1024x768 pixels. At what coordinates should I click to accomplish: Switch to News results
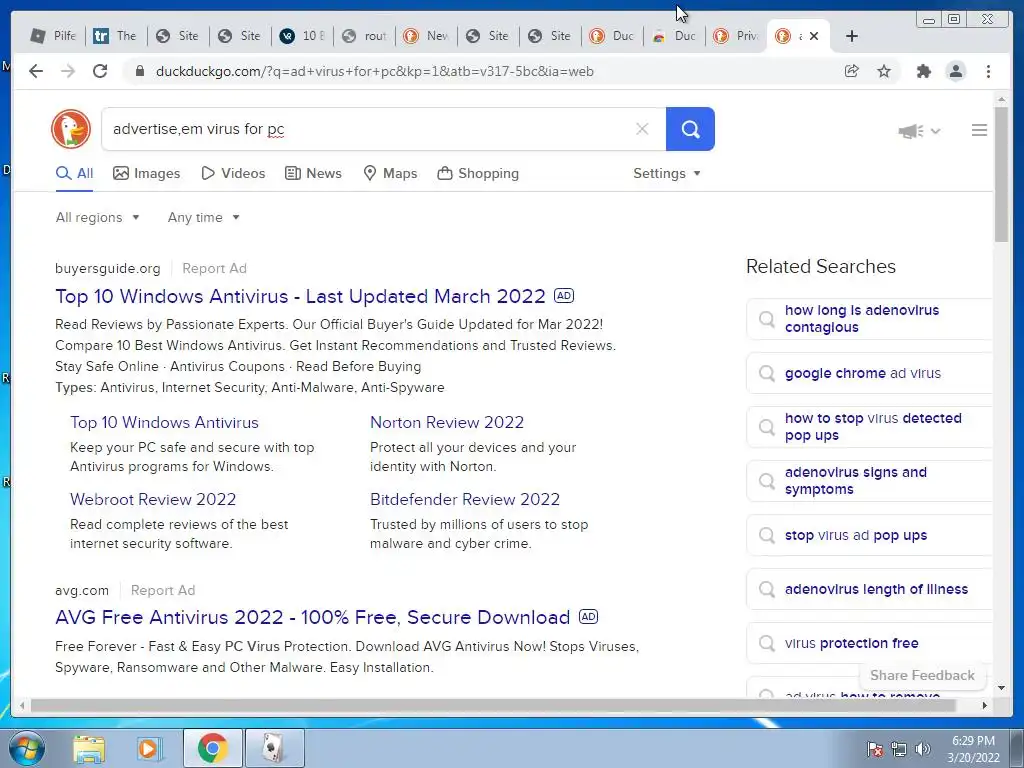click(x=313, y=173)
